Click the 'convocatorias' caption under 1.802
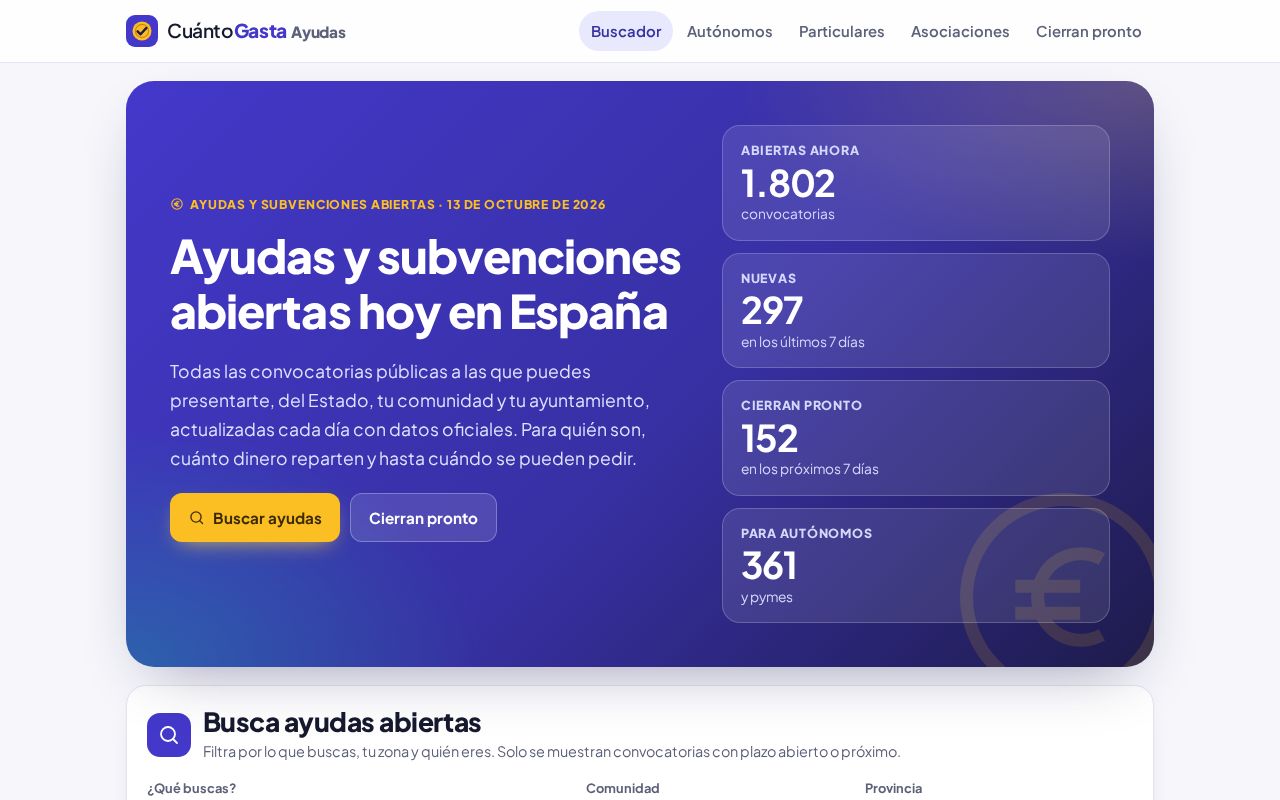The height and width of the screenshot is (800, 1280). click(788, 214)
